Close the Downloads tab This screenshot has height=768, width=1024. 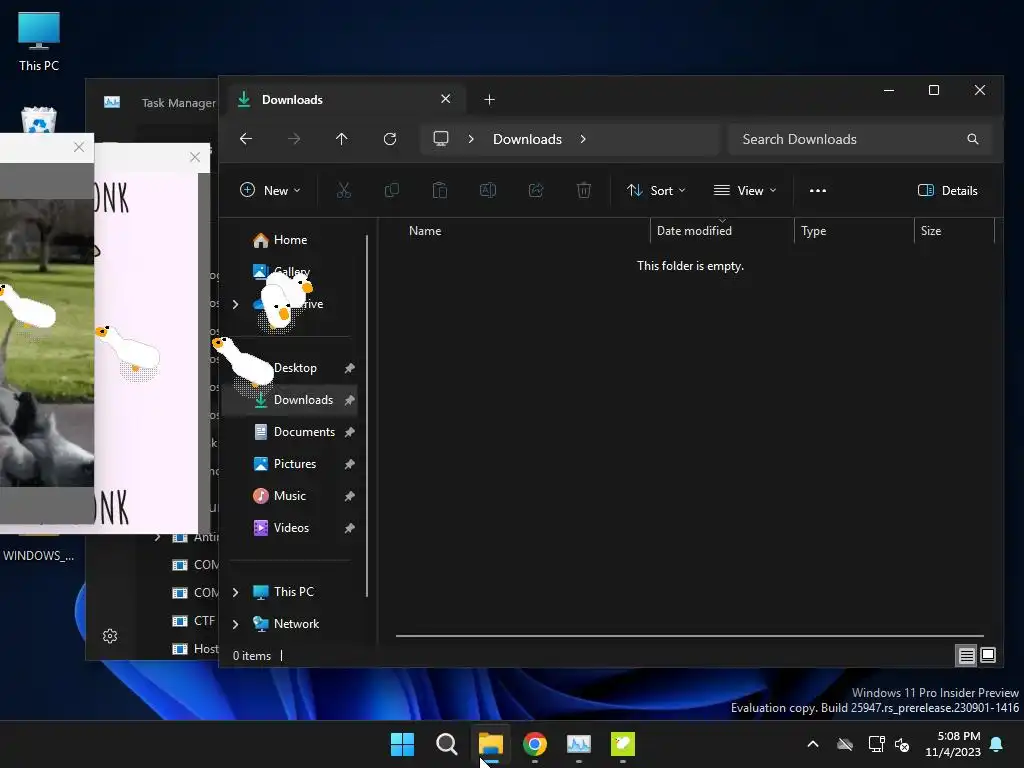pos(445,99)
